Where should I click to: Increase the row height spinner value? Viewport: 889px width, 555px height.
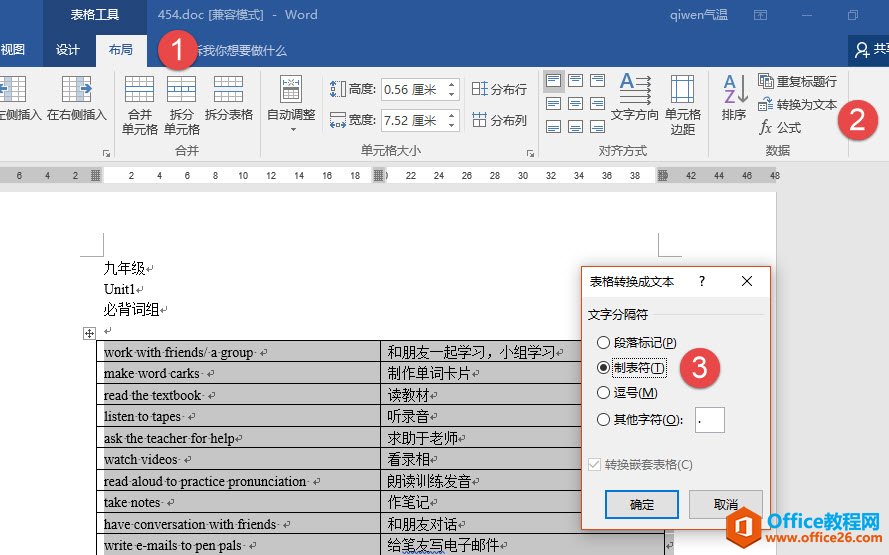pos(452,85)
